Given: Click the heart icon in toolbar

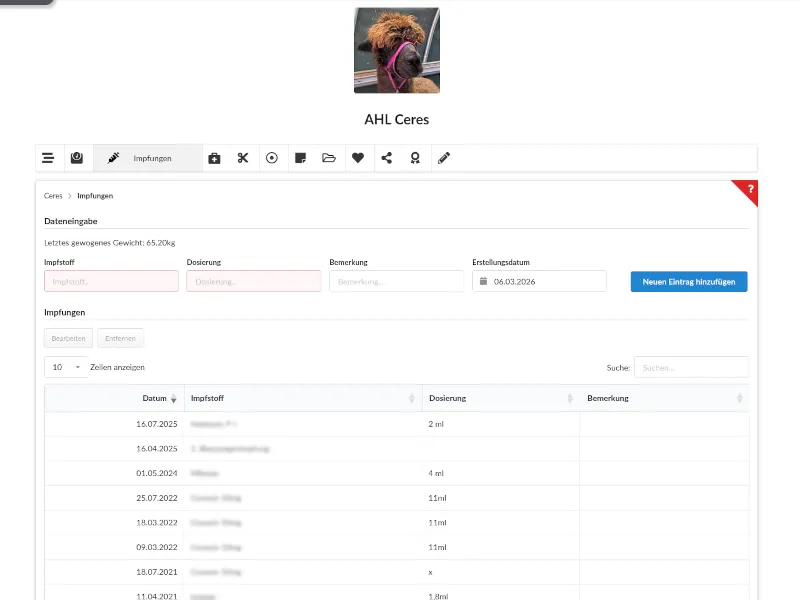Looking at the screenshot, I should (x=358, y=158).
